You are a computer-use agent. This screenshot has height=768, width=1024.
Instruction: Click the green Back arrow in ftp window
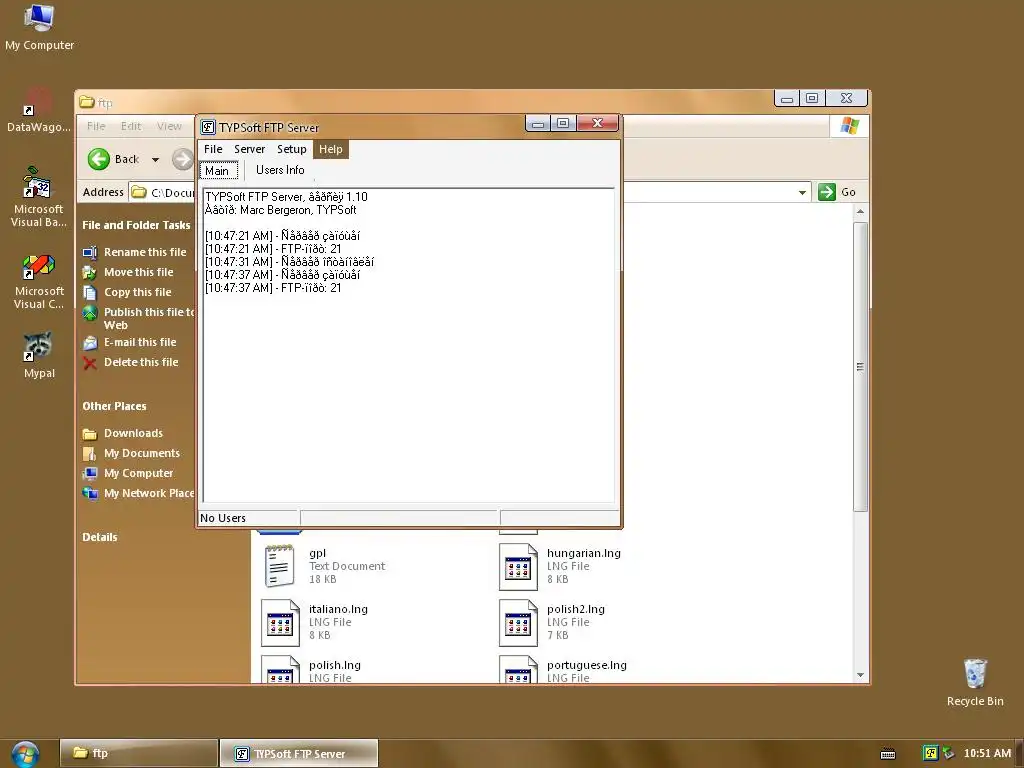99,159
